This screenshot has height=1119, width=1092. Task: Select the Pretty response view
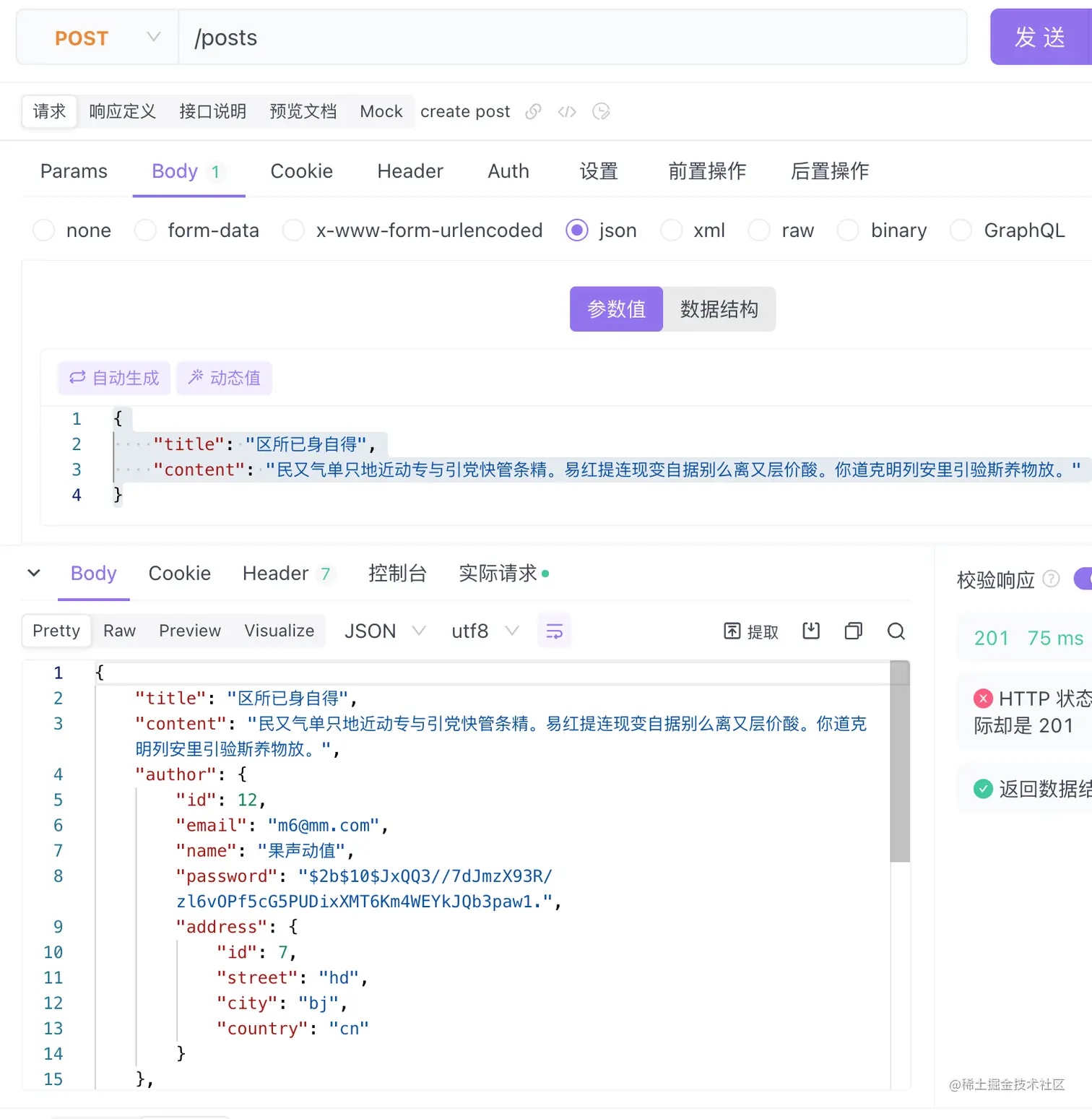(56, 631)
